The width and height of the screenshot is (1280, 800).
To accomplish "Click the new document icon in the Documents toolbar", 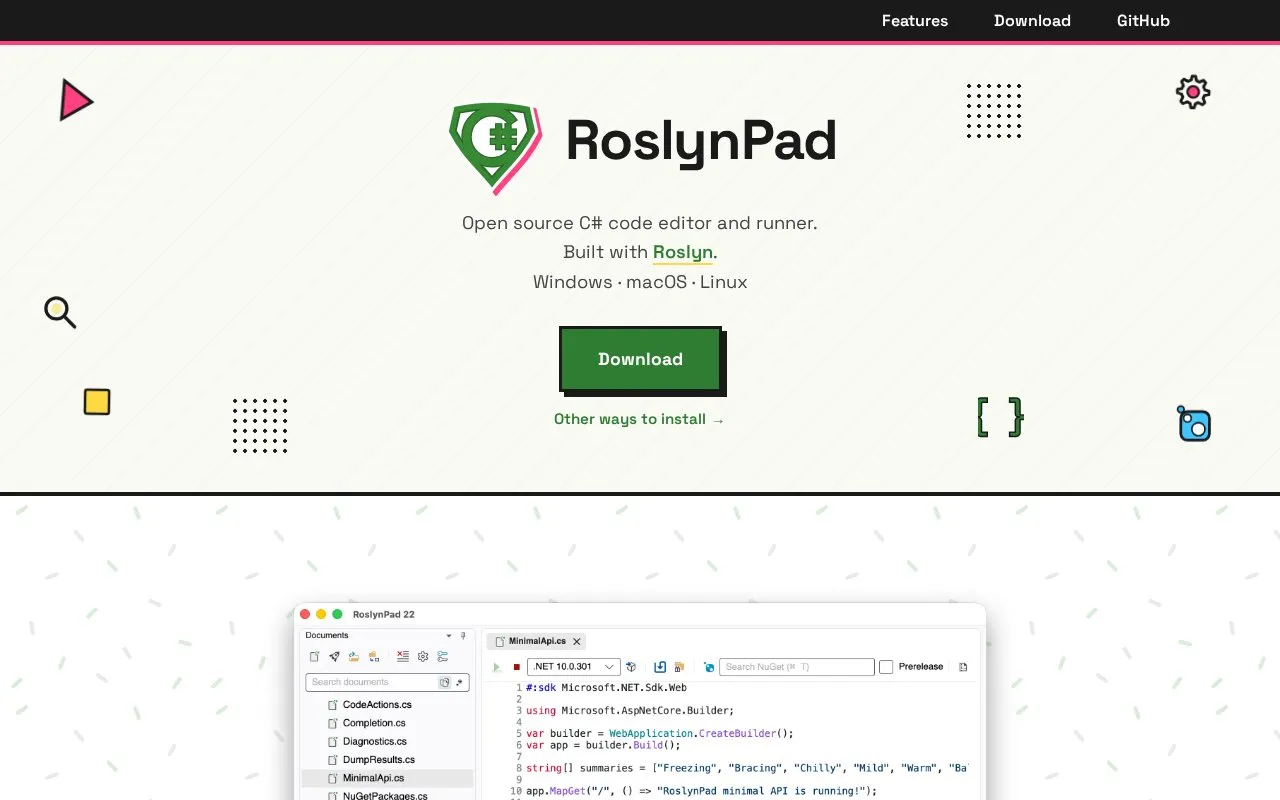I will 314,657.
